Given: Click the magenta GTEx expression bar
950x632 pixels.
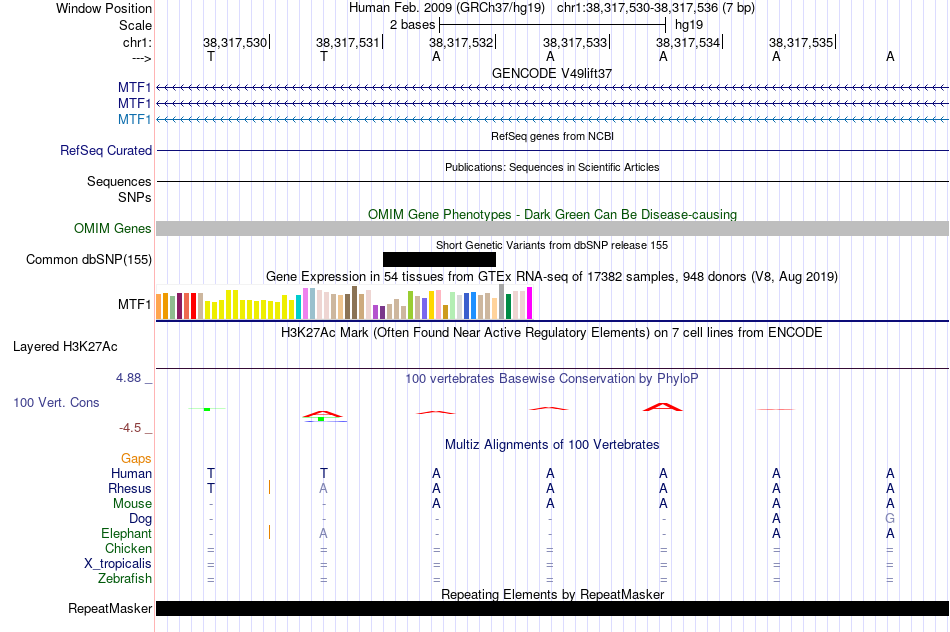Looking at the screenshot, I should (x=530, y=303).
